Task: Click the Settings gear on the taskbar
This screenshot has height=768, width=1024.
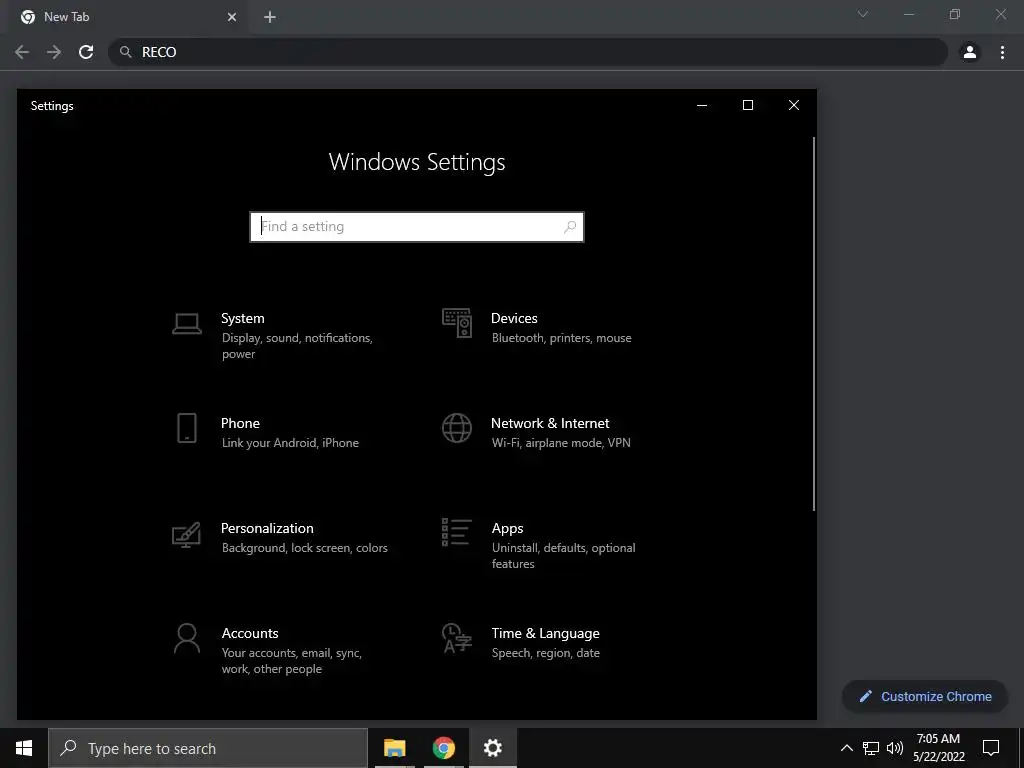Action: click(492, 748)
